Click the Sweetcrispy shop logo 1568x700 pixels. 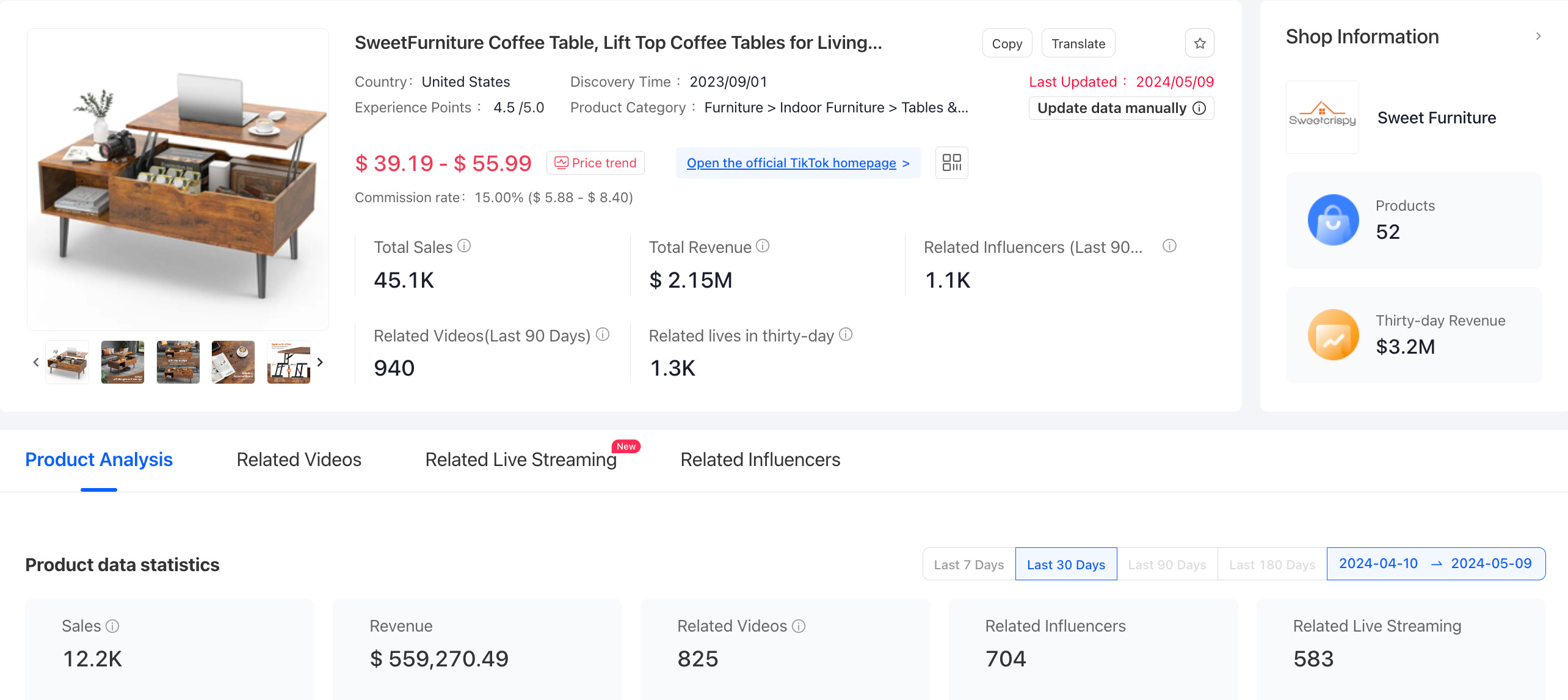(x=1322, y=117)
